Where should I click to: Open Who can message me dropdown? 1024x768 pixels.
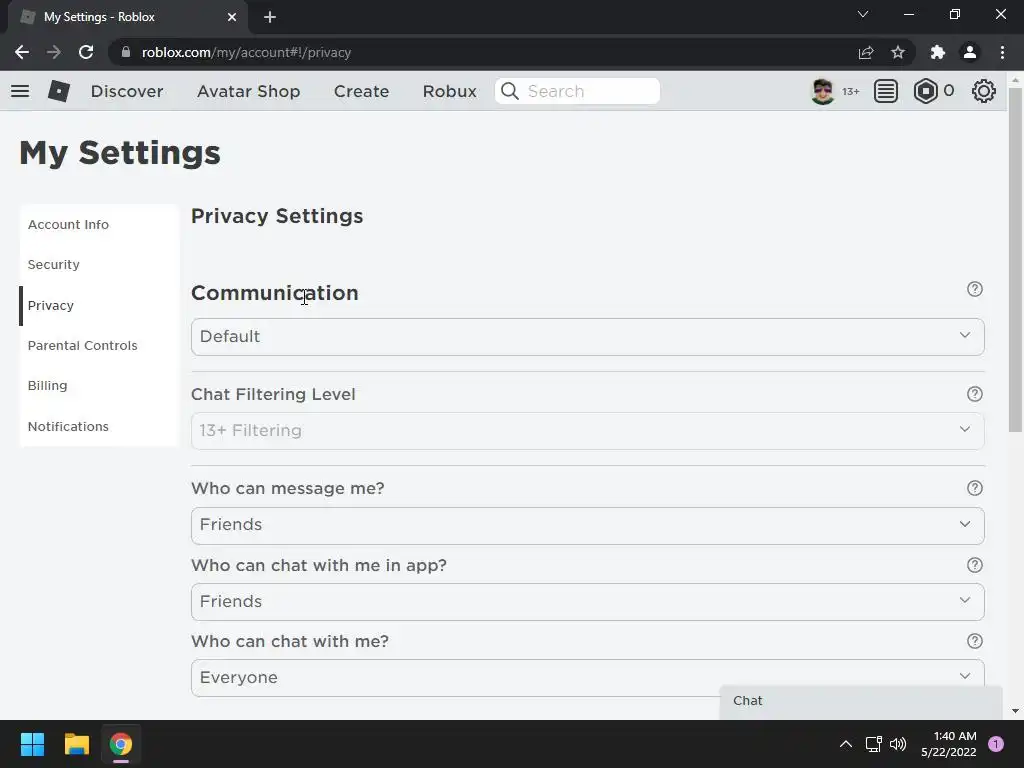pyautogui.click(x=587, y=525)
